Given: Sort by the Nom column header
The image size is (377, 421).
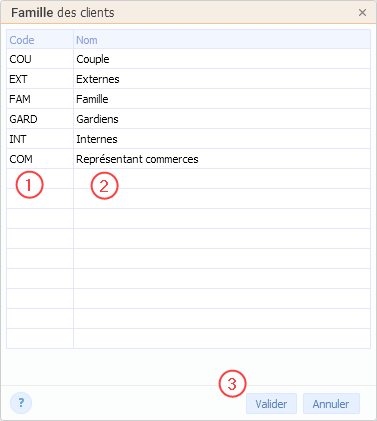Looking at the screenshot, I should pyautogui.click(x=222, y=40).
